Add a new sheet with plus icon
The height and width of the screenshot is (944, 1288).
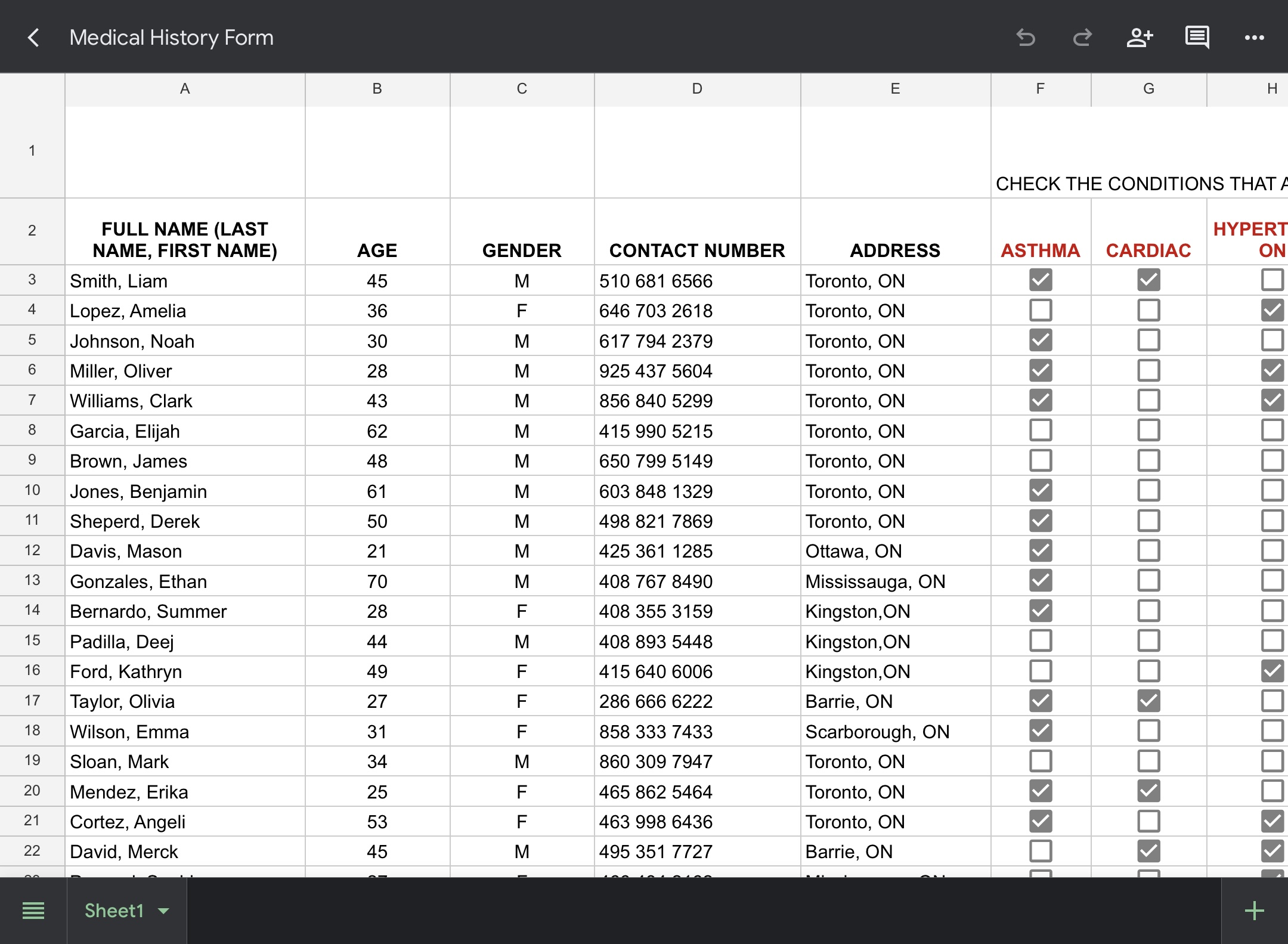tap(1255, 911)
